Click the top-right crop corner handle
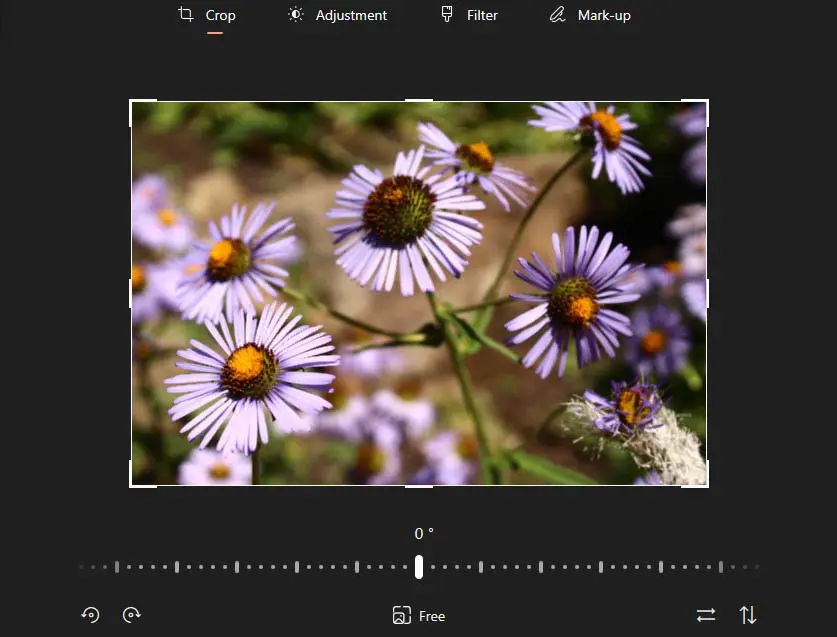 [x=706, y=102]
